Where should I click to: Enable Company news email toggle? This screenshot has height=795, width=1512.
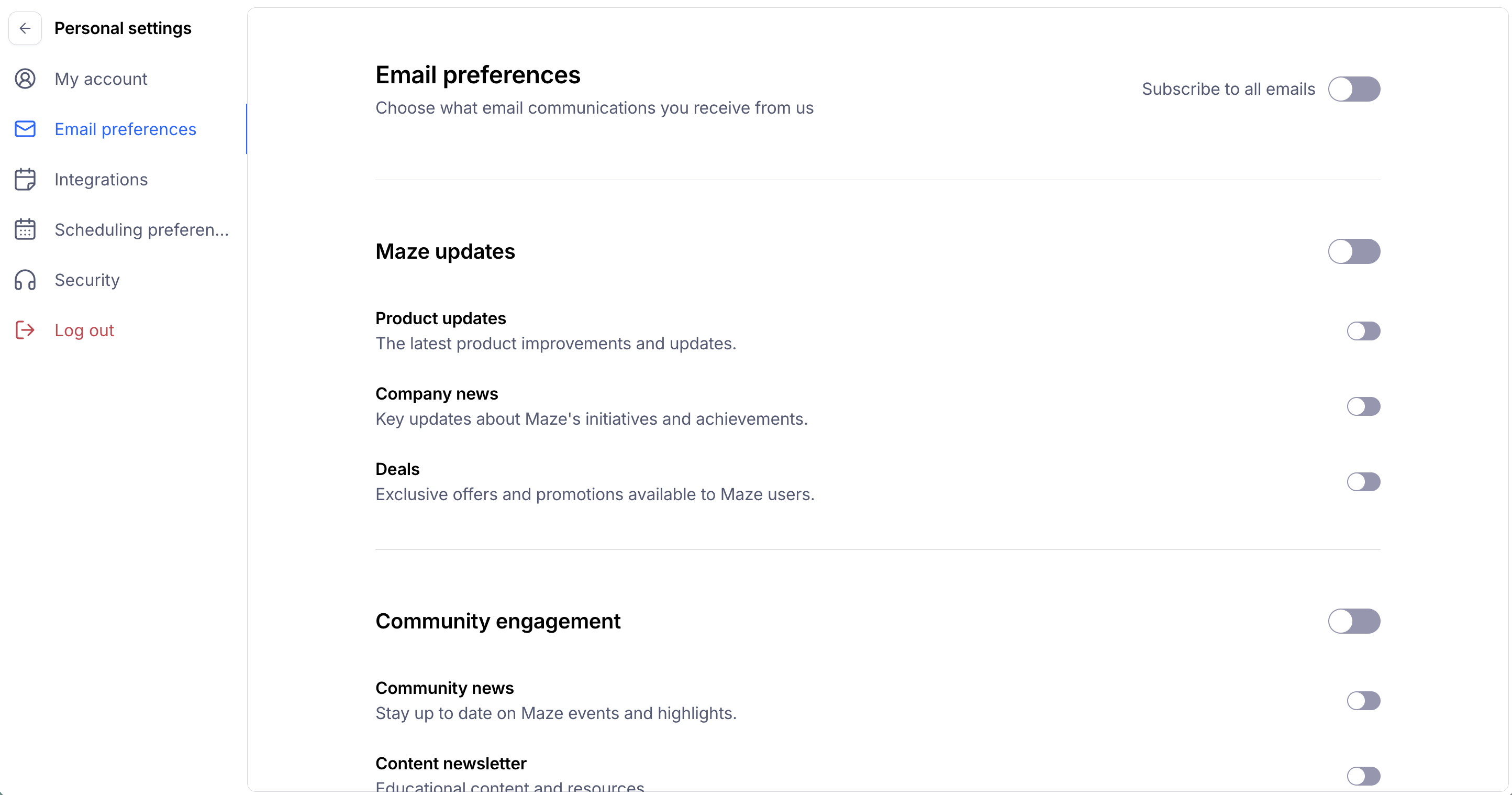tap(1363, 406)
